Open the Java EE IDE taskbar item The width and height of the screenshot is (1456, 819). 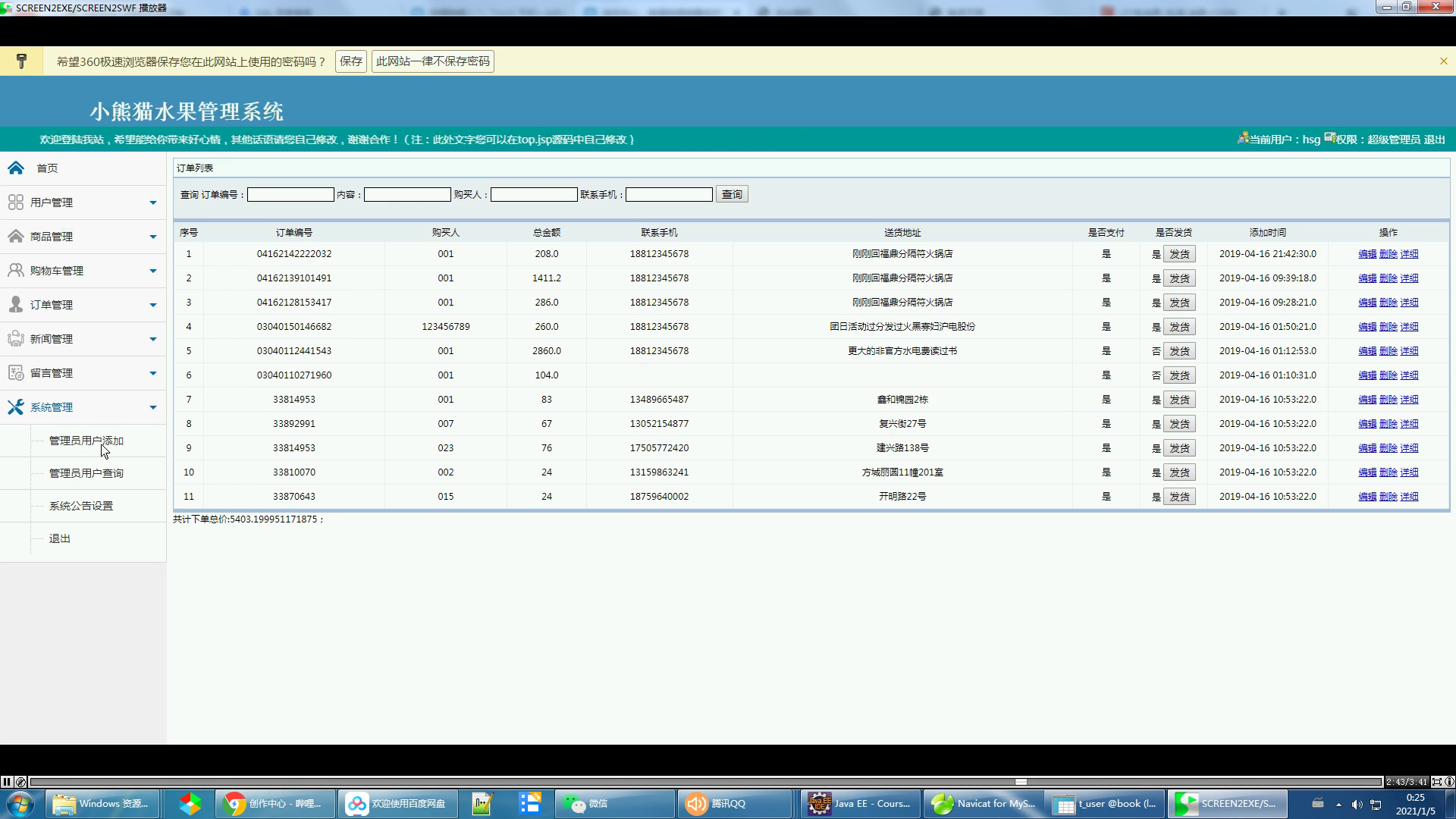click(861, 804)
